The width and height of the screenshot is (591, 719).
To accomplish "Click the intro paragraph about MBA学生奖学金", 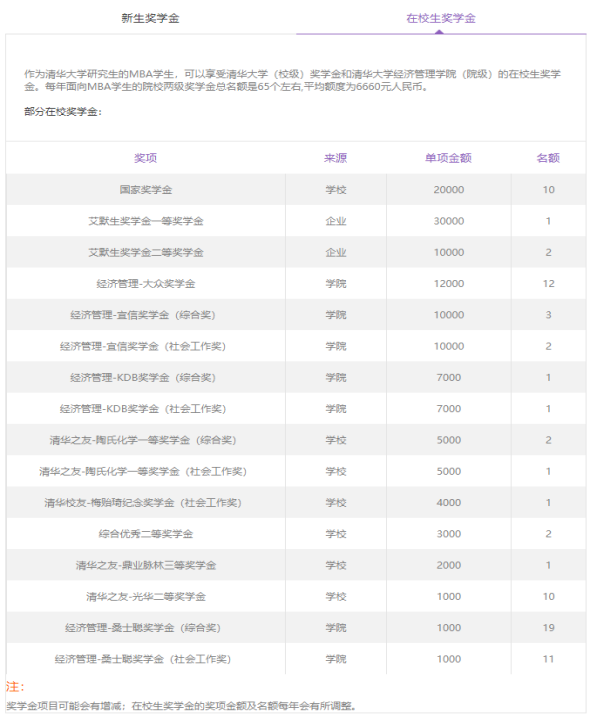I will tap(292, 80).
